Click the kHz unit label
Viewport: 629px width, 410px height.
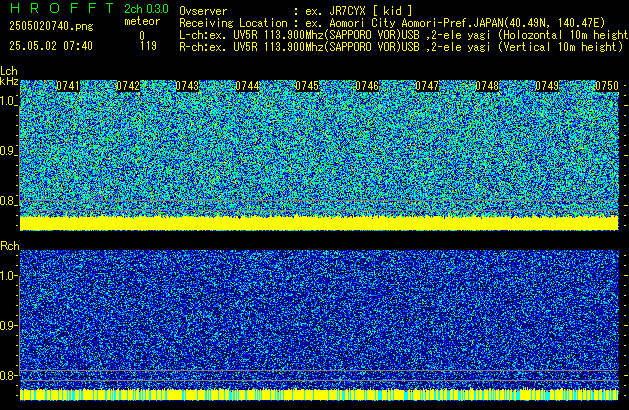coord(9,81)
